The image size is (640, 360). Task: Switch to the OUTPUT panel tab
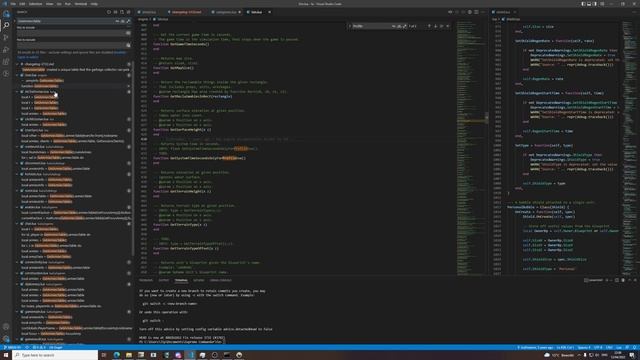pos(164,280)
